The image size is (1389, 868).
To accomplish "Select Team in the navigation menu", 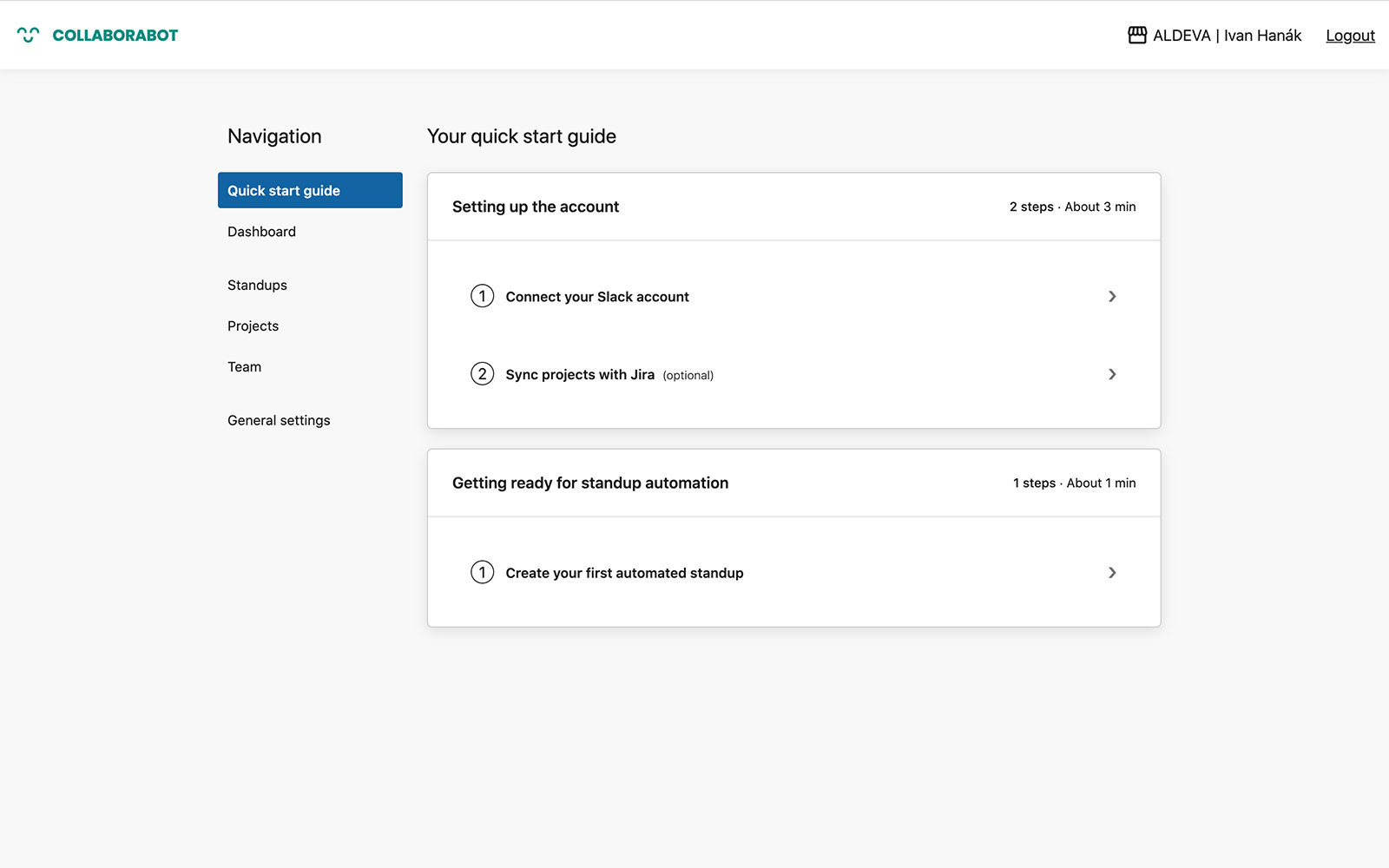I will click(244, 366).
